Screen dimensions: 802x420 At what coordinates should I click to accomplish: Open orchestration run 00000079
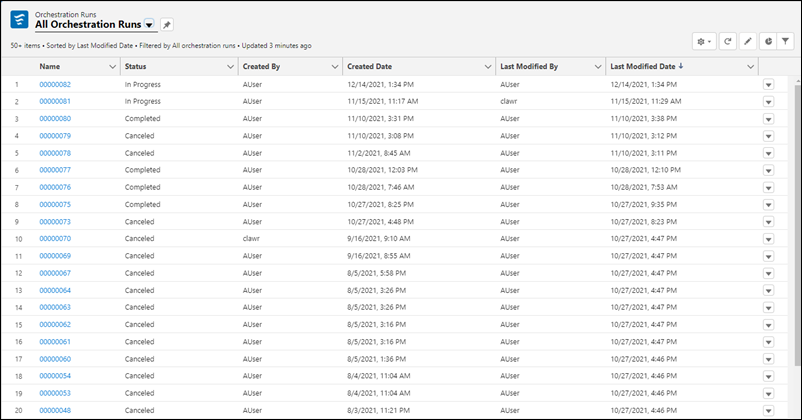point(55,136)
